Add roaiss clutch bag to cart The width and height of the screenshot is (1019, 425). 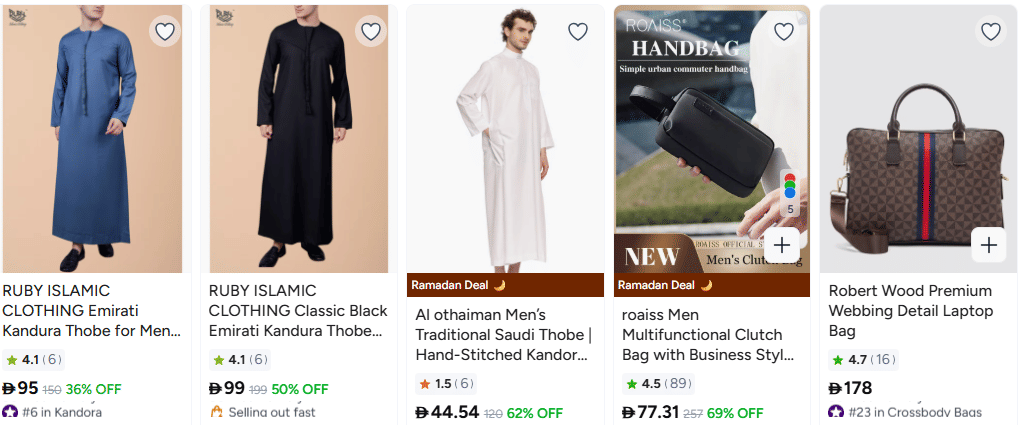[782, 244]
